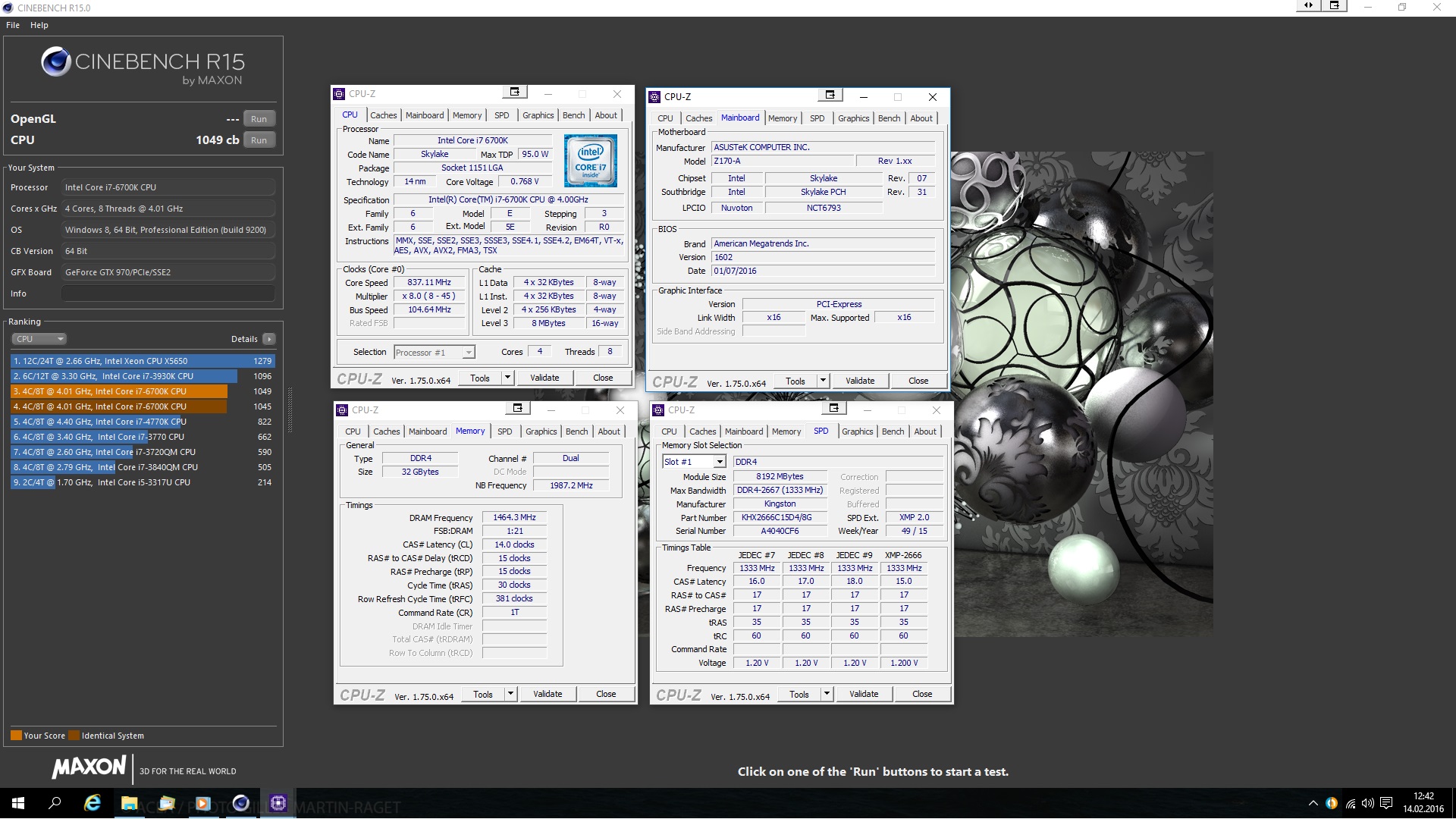Click Core Speed value 837.11 MHz
This screenshot has height=819, width=1456.
click(x=429, y=282)
